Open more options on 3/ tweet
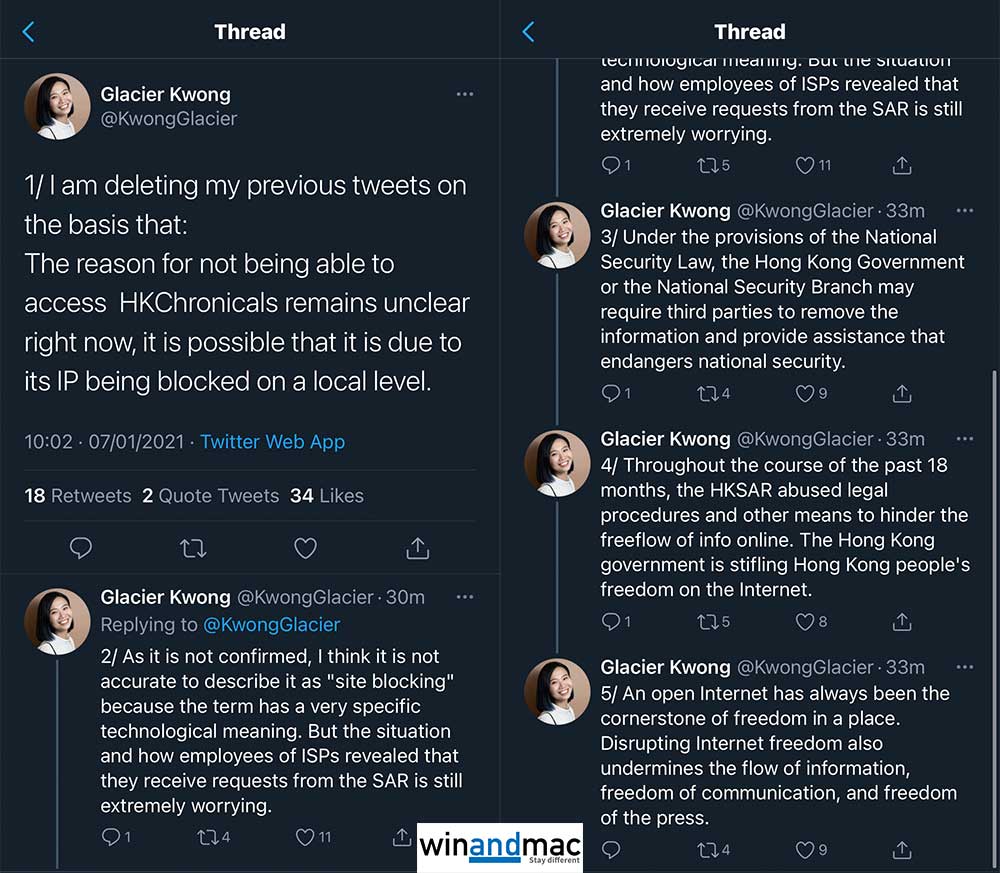 click(964, 211)
